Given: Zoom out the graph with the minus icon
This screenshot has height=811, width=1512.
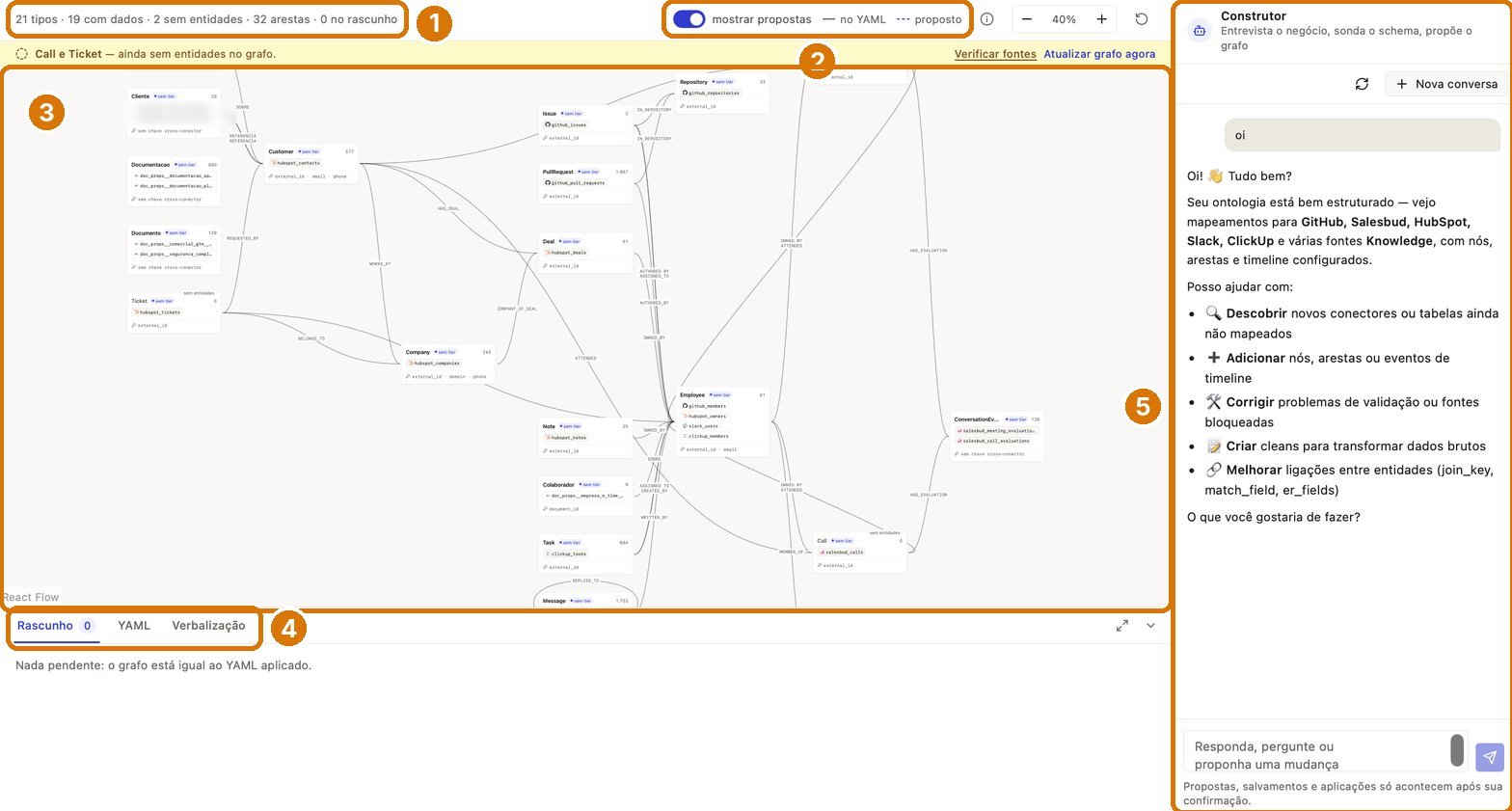Looking at the screenshot, I should [x=1027, y=19].
